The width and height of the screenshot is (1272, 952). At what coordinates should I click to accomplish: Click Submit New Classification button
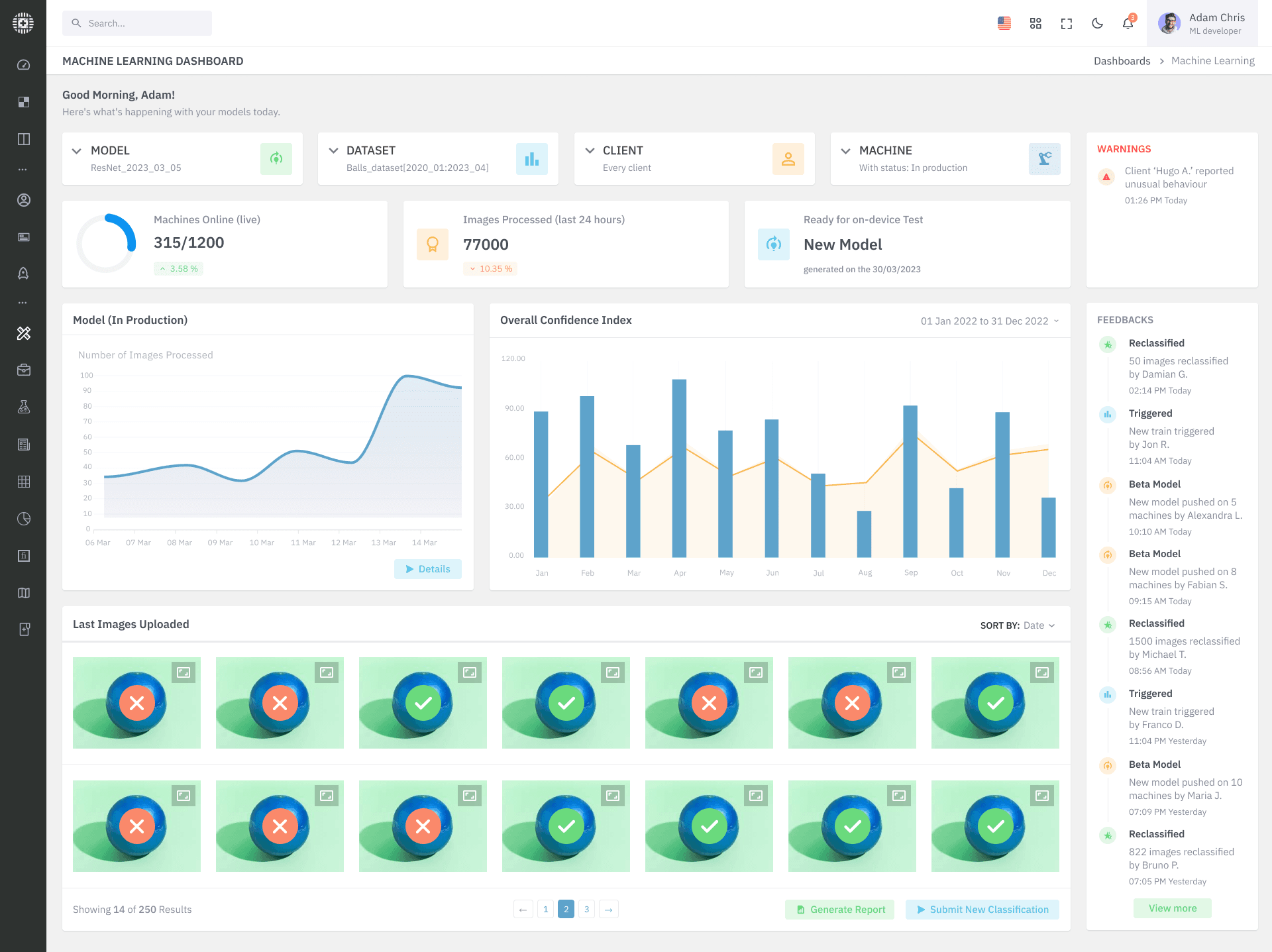point(982,910)
